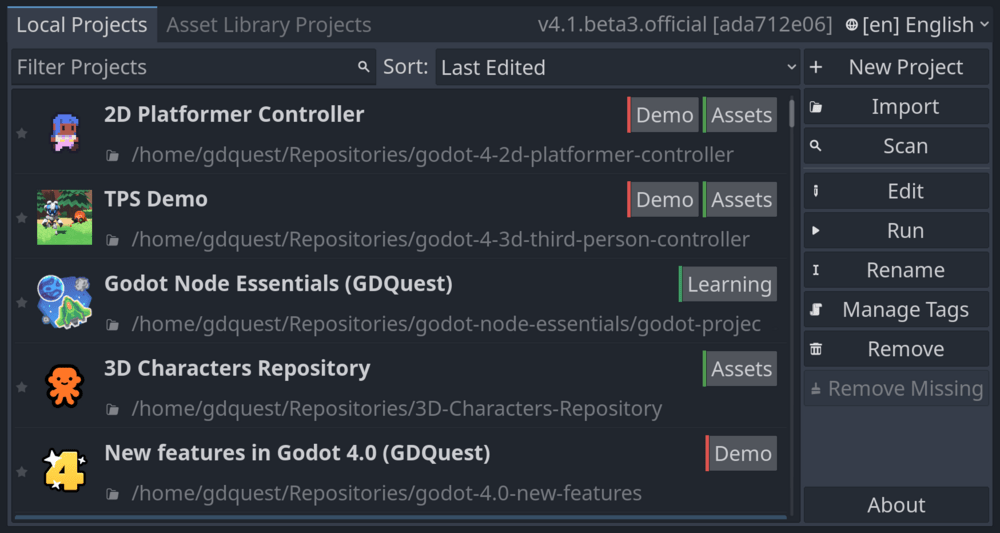Click the New features in Godot 4.0 icon
The image size is (1000, 533).
click(64, 470)
